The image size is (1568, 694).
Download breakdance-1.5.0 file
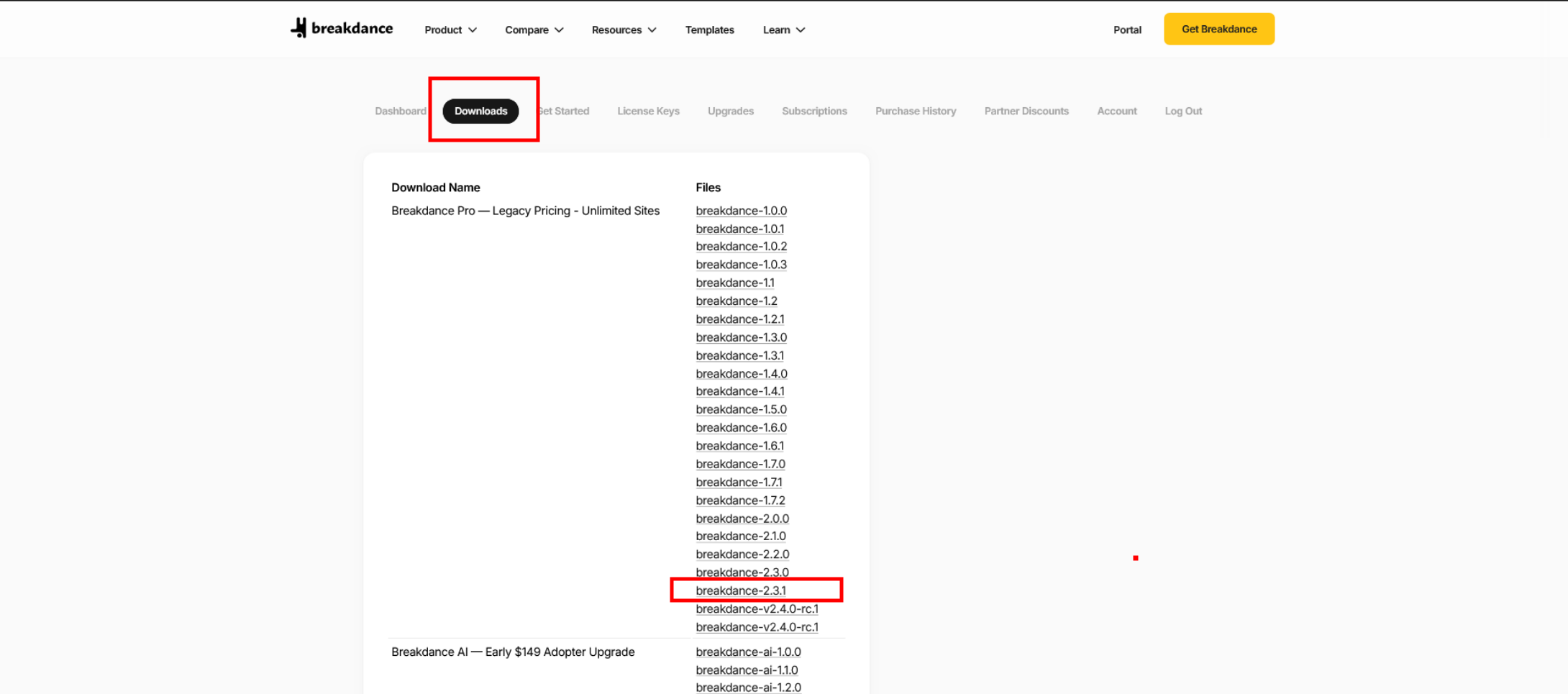pos(741,409)
